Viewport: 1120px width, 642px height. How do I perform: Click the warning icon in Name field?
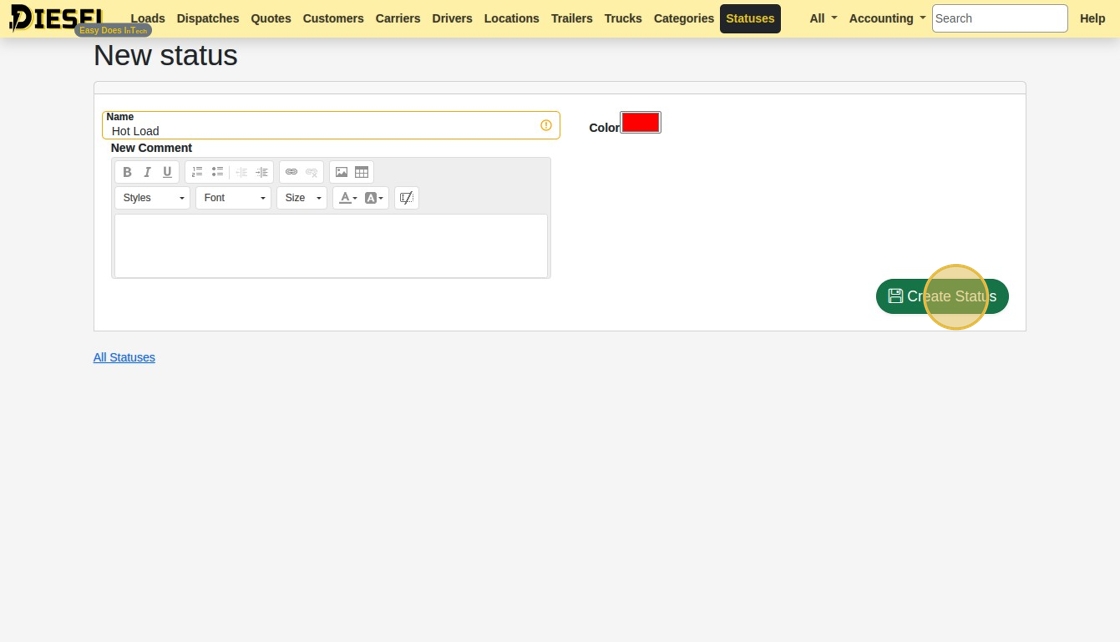[x=546, y=125]
